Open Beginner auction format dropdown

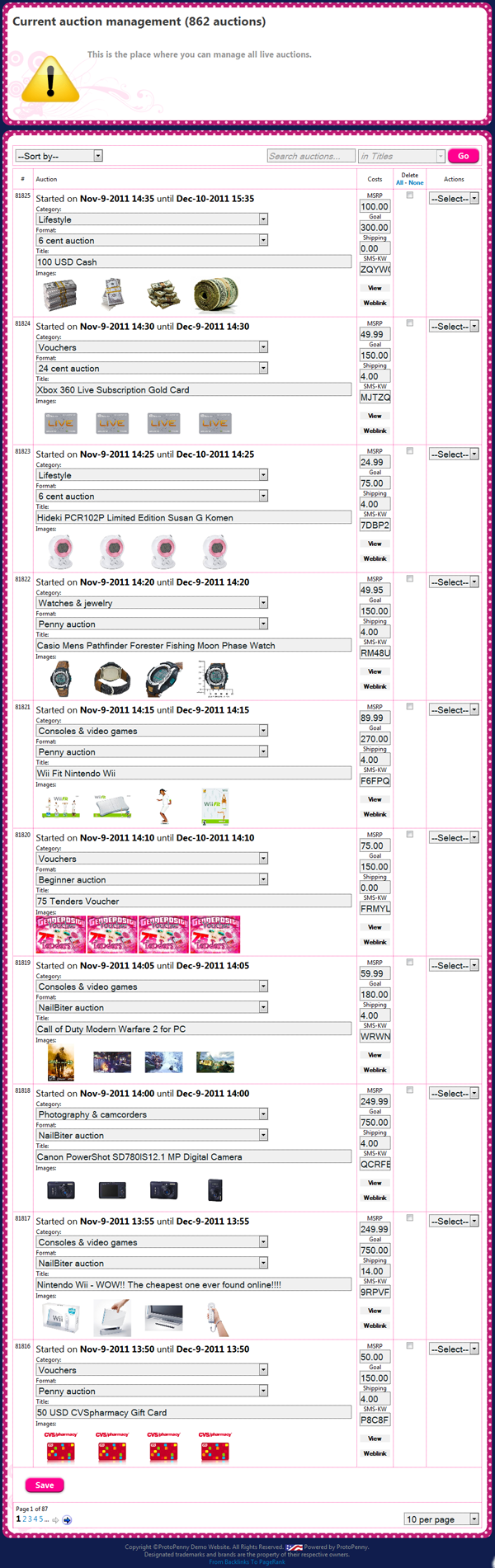[x=152, y=880]
